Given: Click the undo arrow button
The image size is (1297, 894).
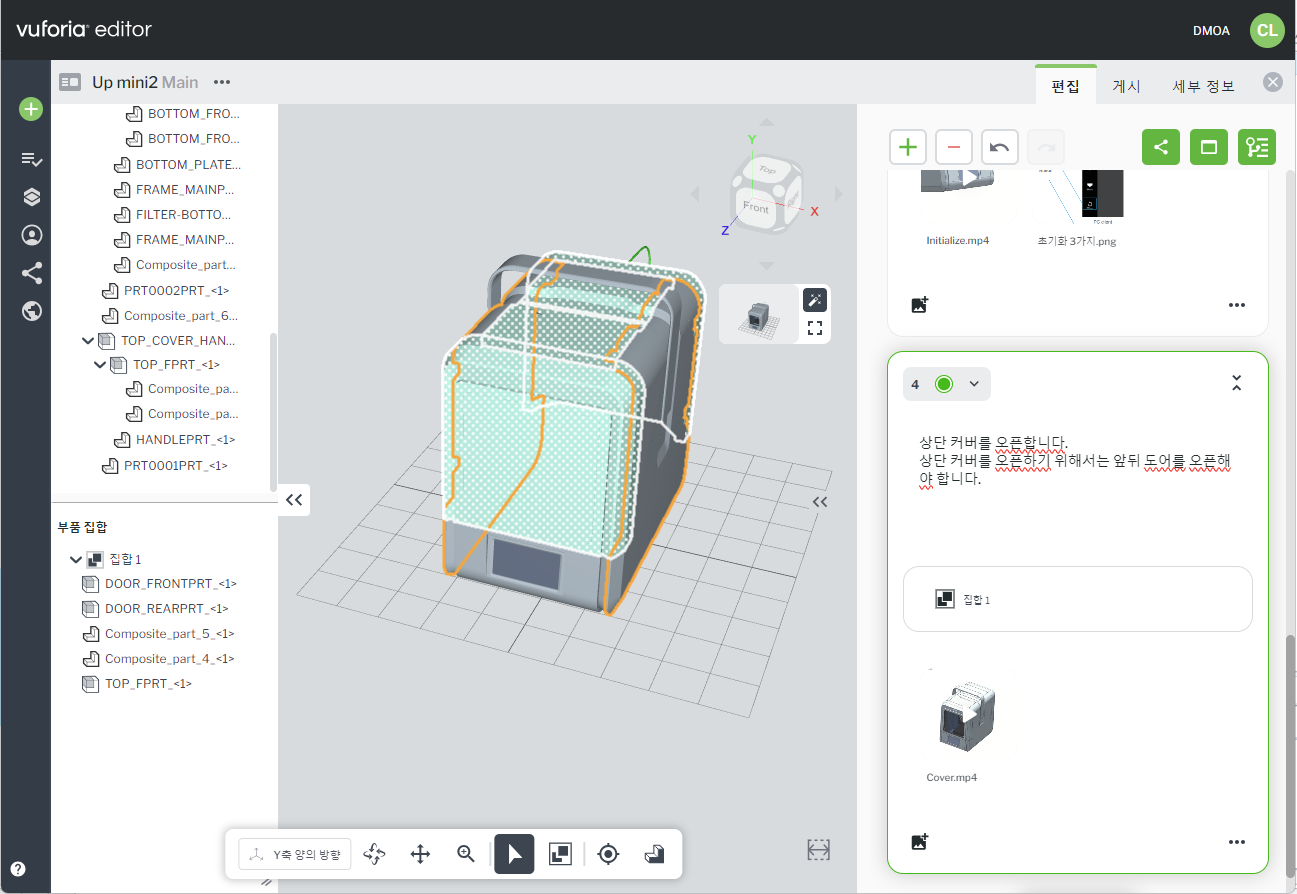Looking at the screenshot, I should coord(999,148).
